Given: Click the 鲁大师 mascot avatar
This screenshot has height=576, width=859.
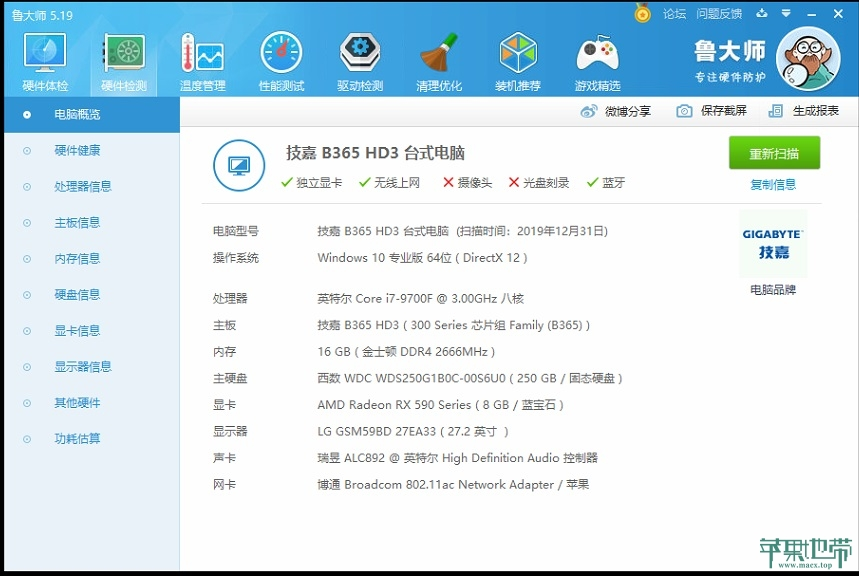Looking at the screenshot, I should pyautogui.click(x=808, y=59).
